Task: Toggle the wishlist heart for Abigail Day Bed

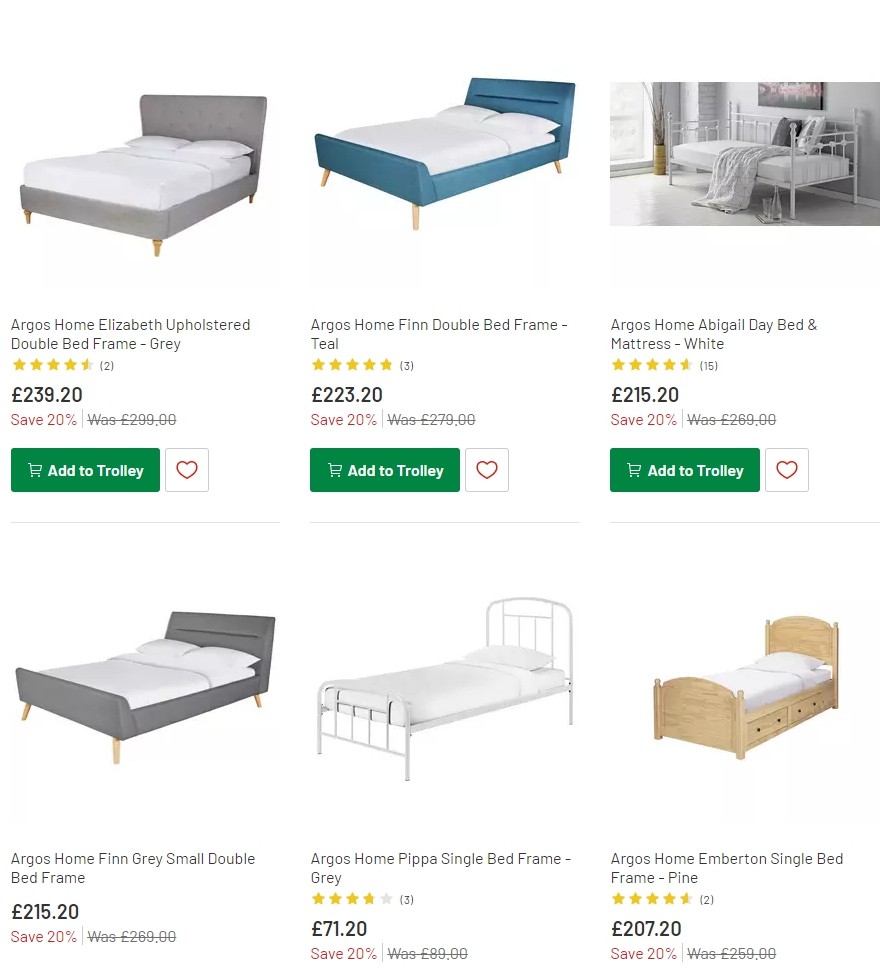Action: click(x=787, y=470)
